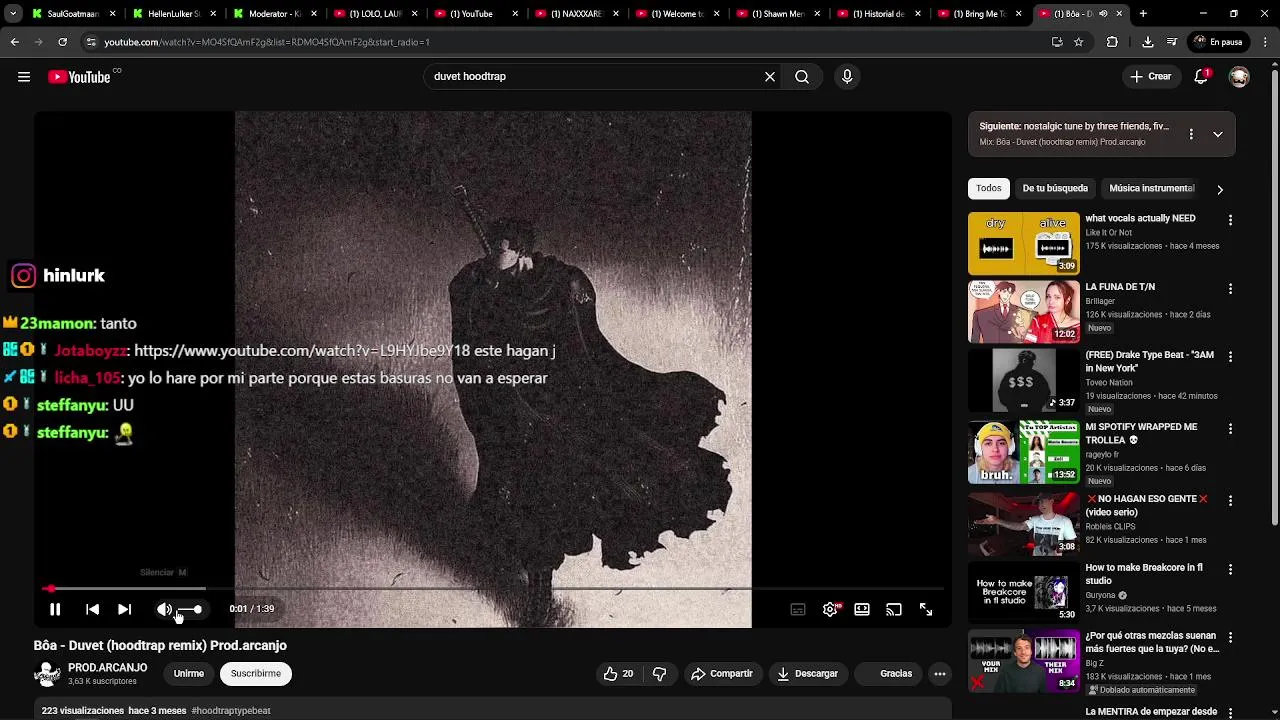Open the account avatar menu

coord(1239,77)
